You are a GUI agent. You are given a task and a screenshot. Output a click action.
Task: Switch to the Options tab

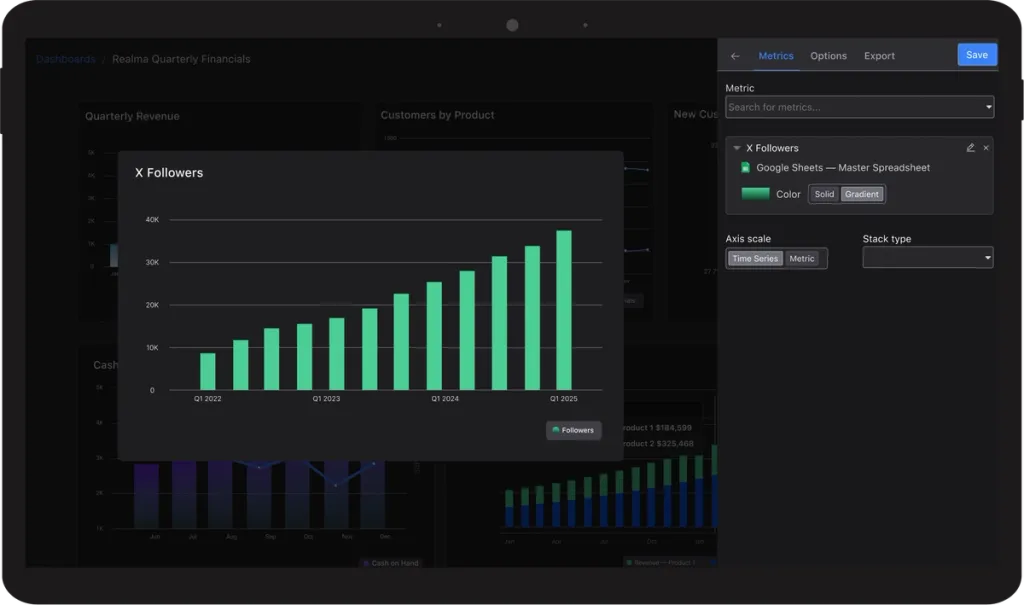[x=828, y=56]
